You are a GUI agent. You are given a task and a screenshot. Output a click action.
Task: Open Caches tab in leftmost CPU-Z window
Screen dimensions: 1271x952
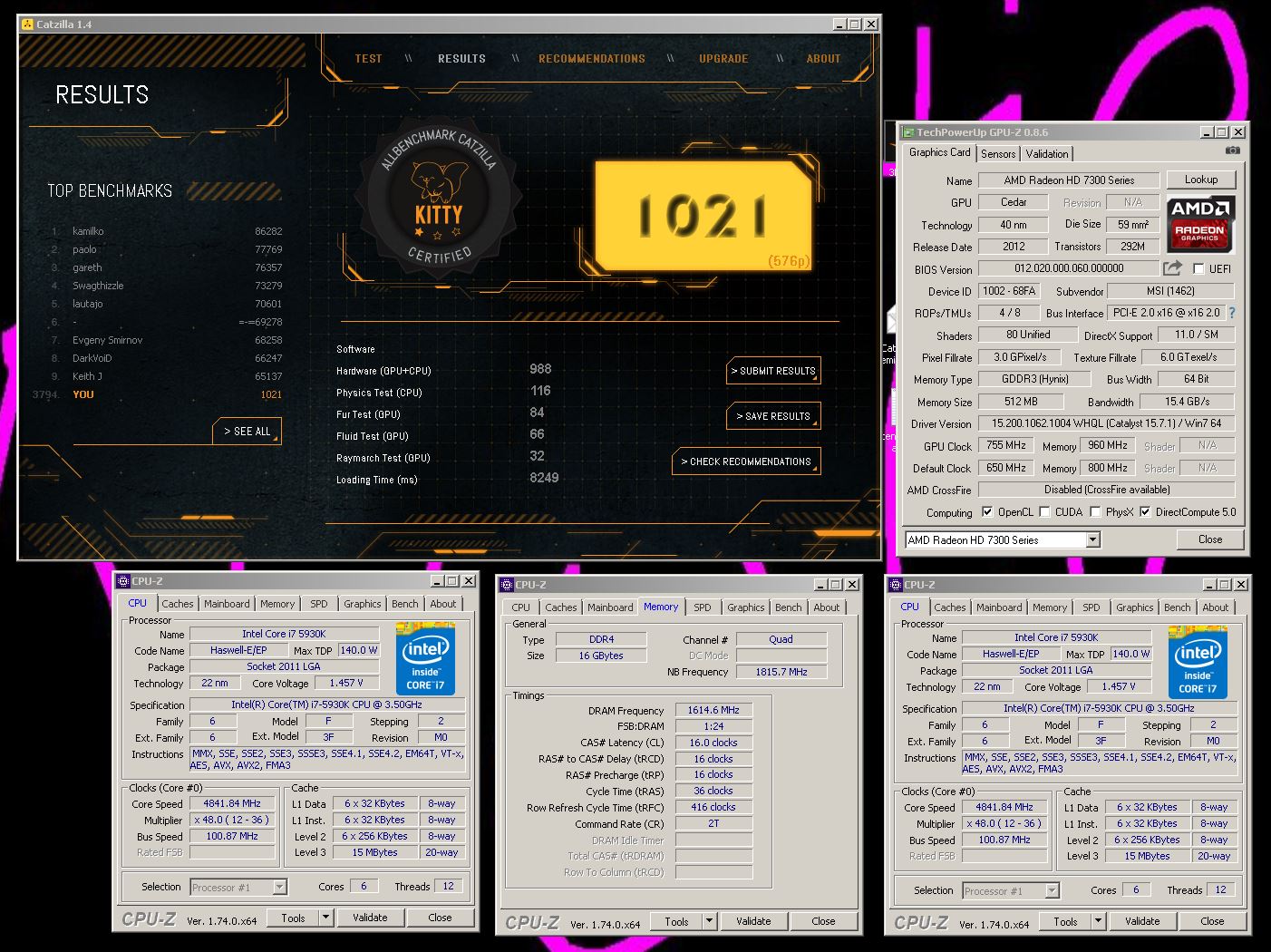pyautogui.click(x=178, y=604)
